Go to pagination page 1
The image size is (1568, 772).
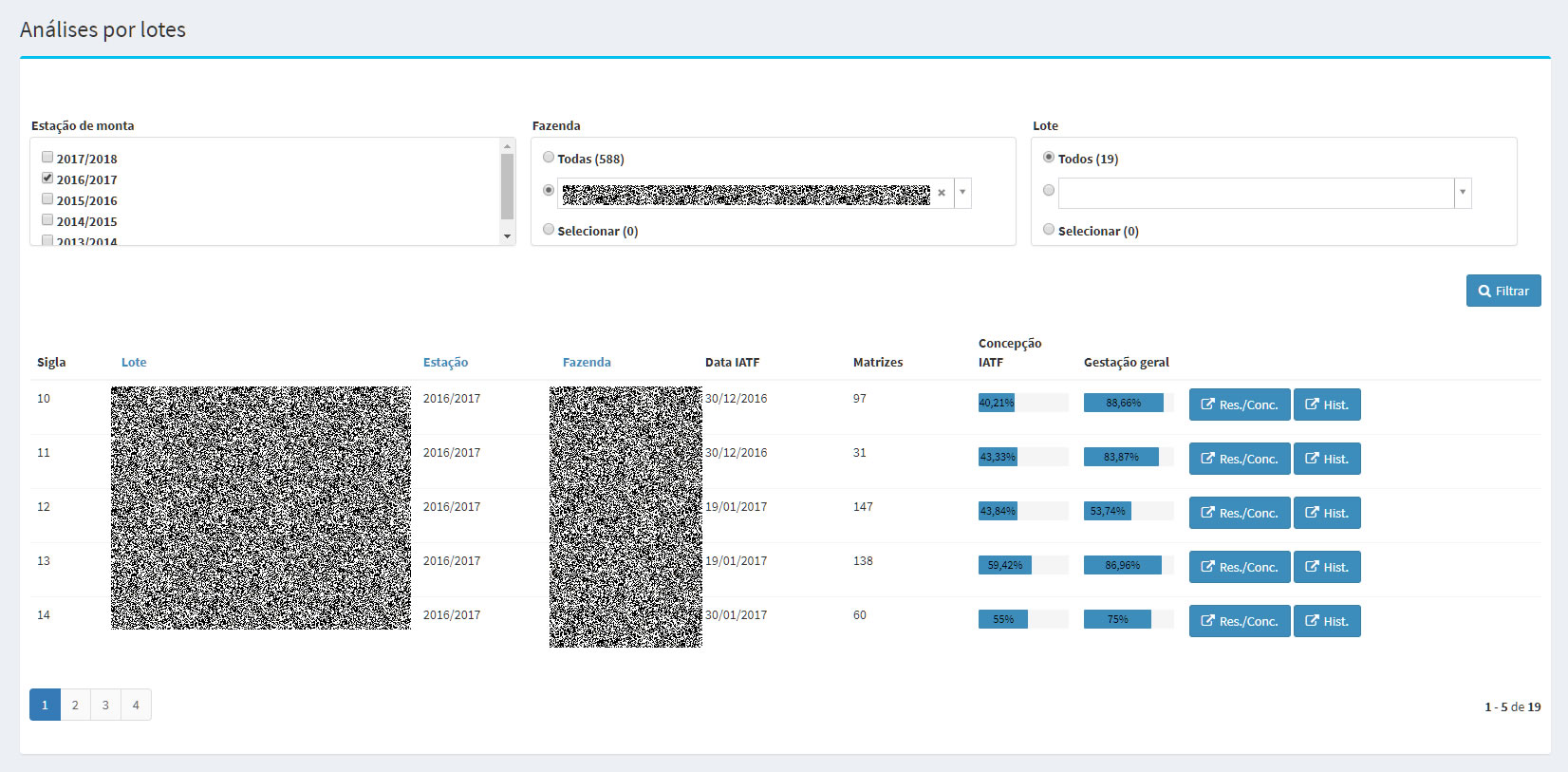pyautogui.click(x=45, y=705)
